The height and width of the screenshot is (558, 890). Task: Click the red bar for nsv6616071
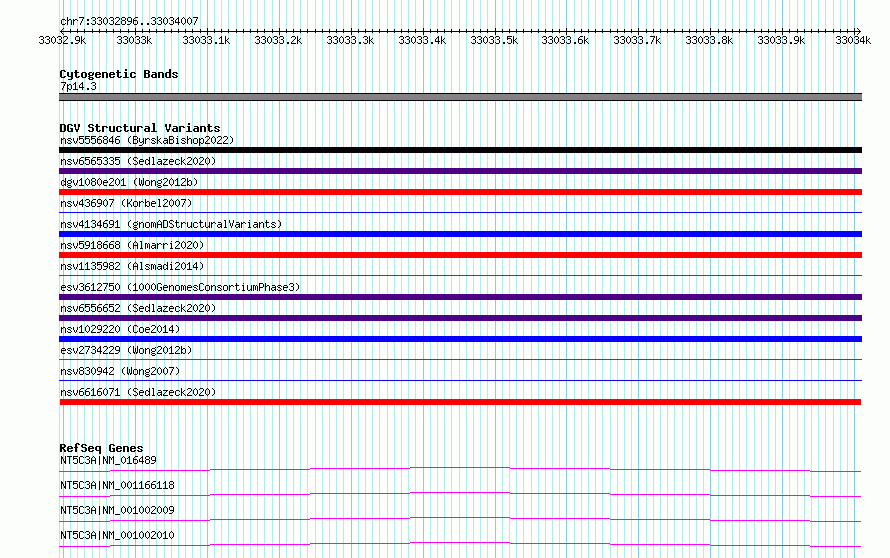460,402
